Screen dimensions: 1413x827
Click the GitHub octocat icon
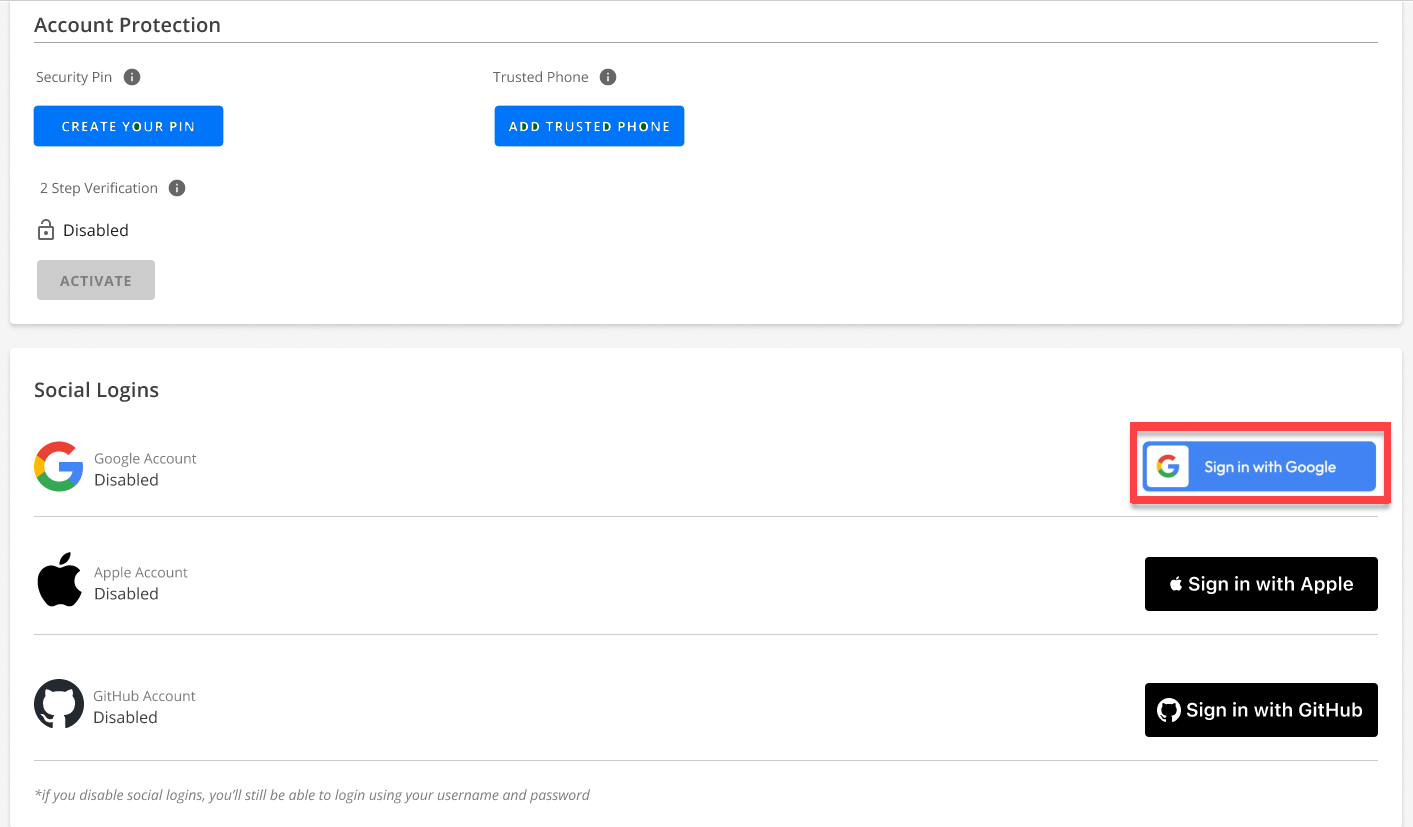[x=58, y=705]
